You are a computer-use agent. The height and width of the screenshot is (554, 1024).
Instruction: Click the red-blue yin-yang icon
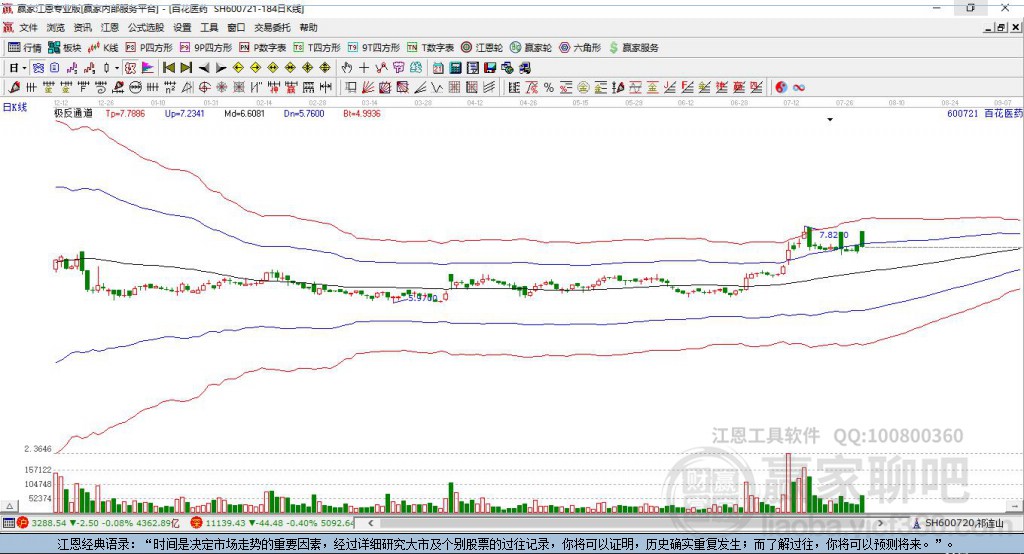[781, 88]
